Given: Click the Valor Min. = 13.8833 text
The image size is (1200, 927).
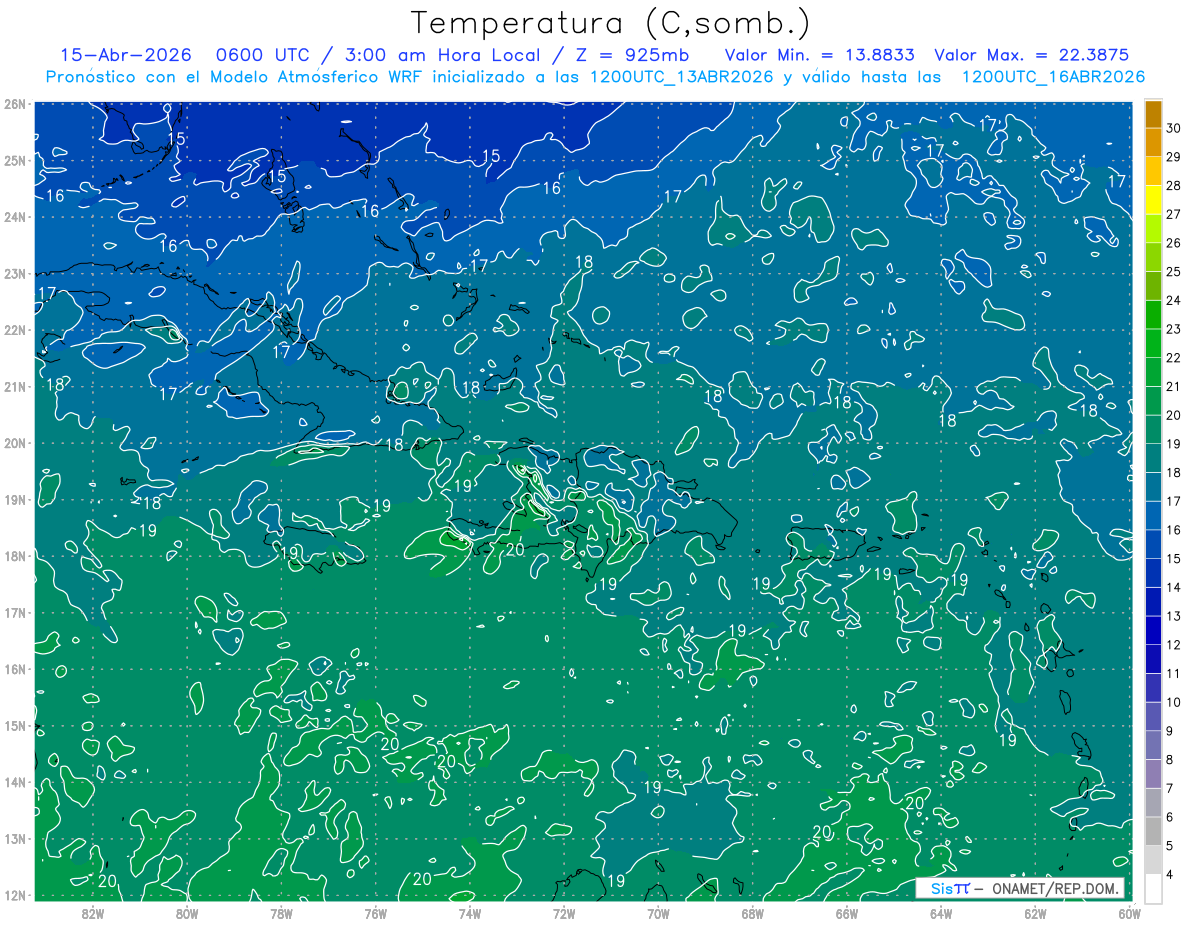Looking at the screenshot, I should (823, 55).
